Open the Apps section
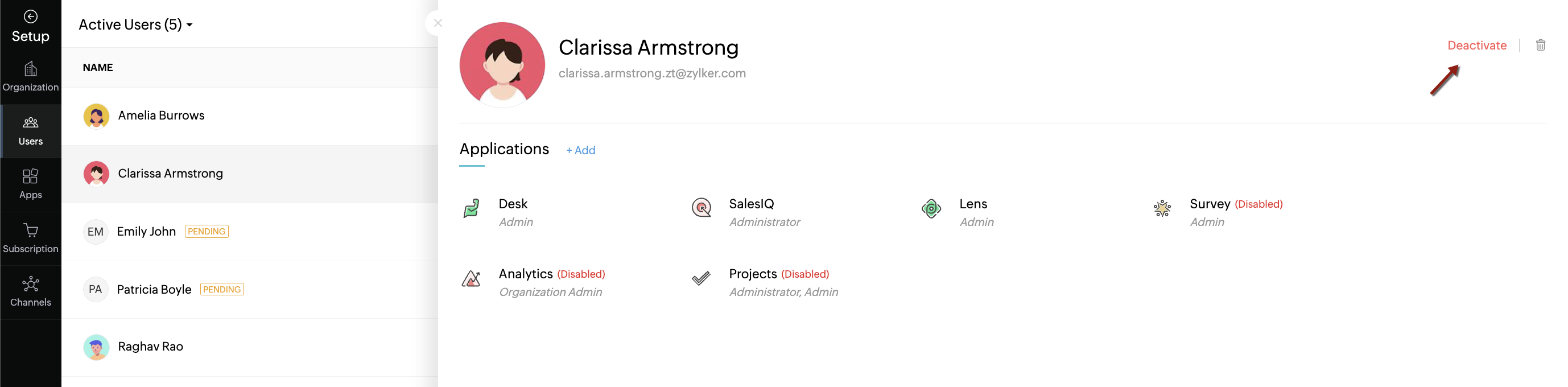This screenshot has height=387, width=1568. click(30, 184)
